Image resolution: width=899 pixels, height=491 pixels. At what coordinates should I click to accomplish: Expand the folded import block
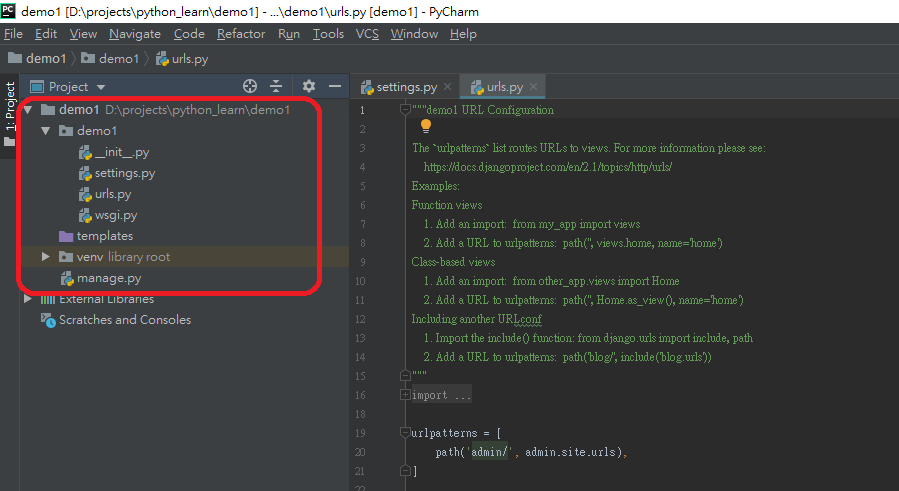tap(405, 395)
